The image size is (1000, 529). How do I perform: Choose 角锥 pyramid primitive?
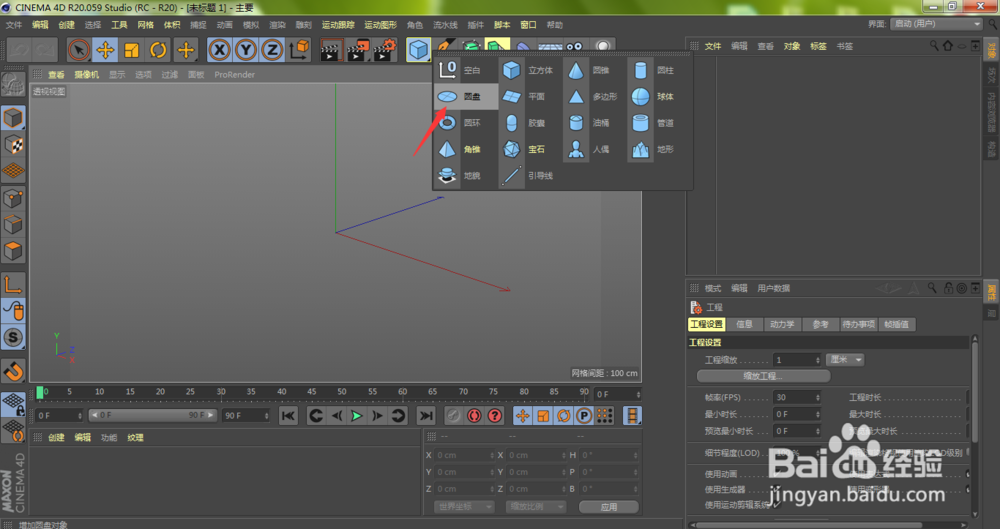pyautogui.click(x=466, y=149)
